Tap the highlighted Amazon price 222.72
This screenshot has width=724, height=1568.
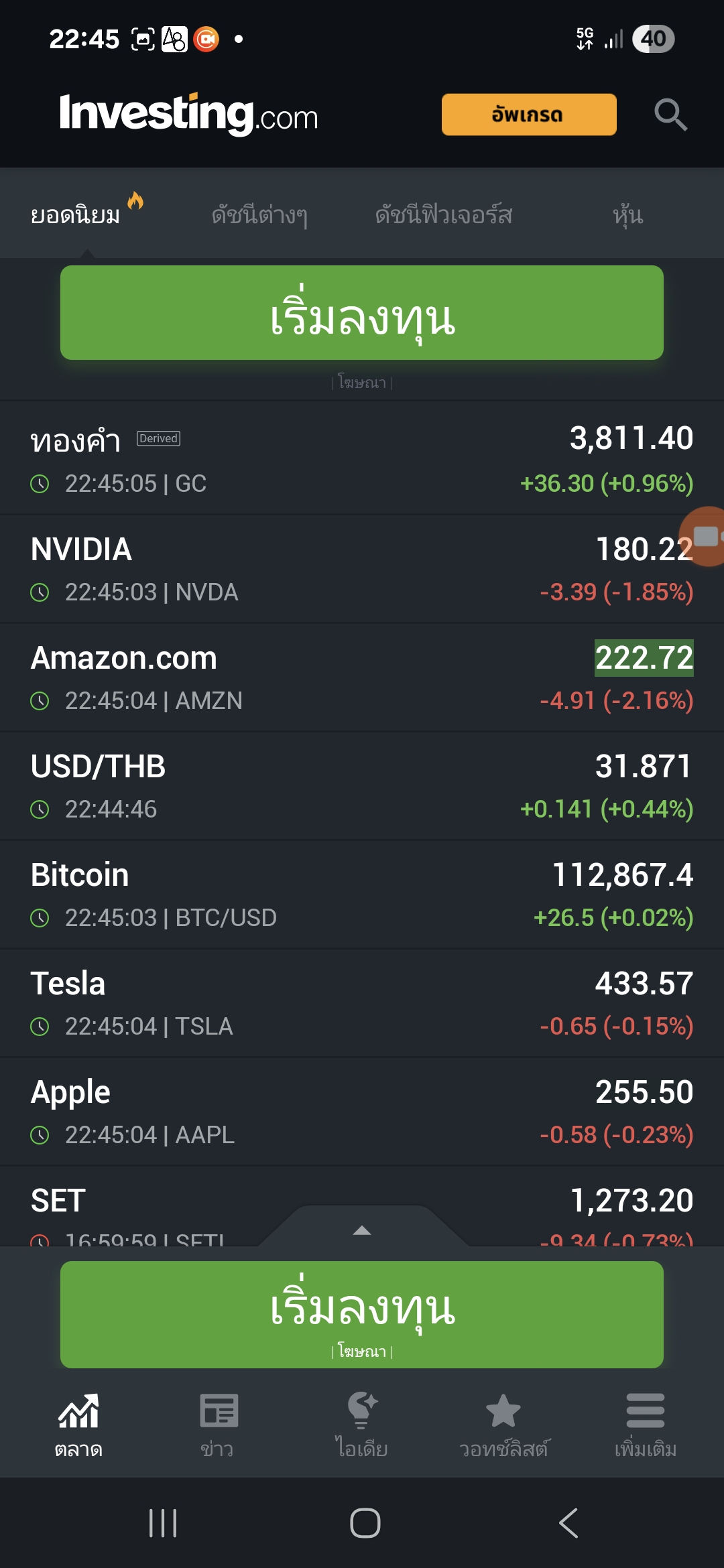[644, 658]
